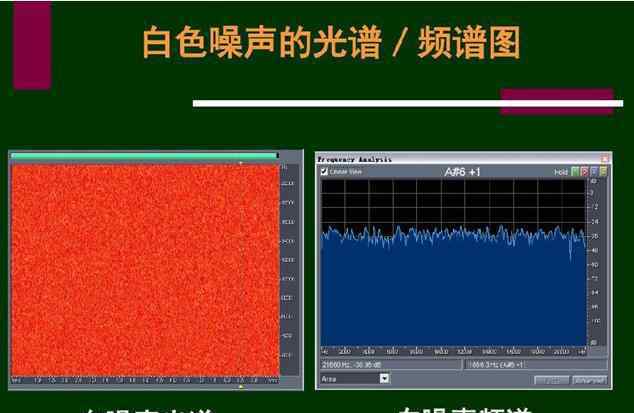Click the frequency scale beside the spectrogram
Viewport: 634px width, 413px height.
288,270
